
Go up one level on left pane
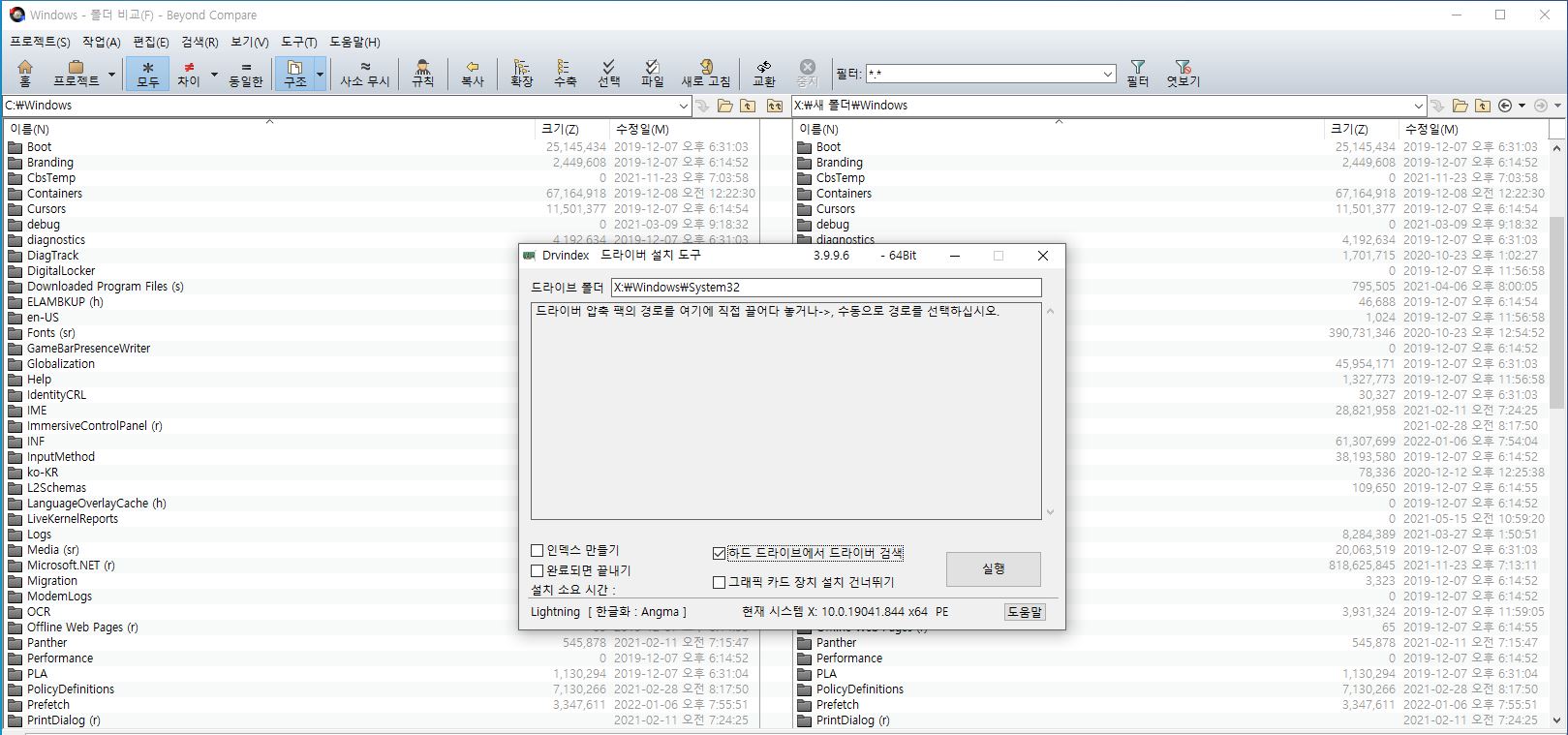pyautogui.click(x=748, y=106)
